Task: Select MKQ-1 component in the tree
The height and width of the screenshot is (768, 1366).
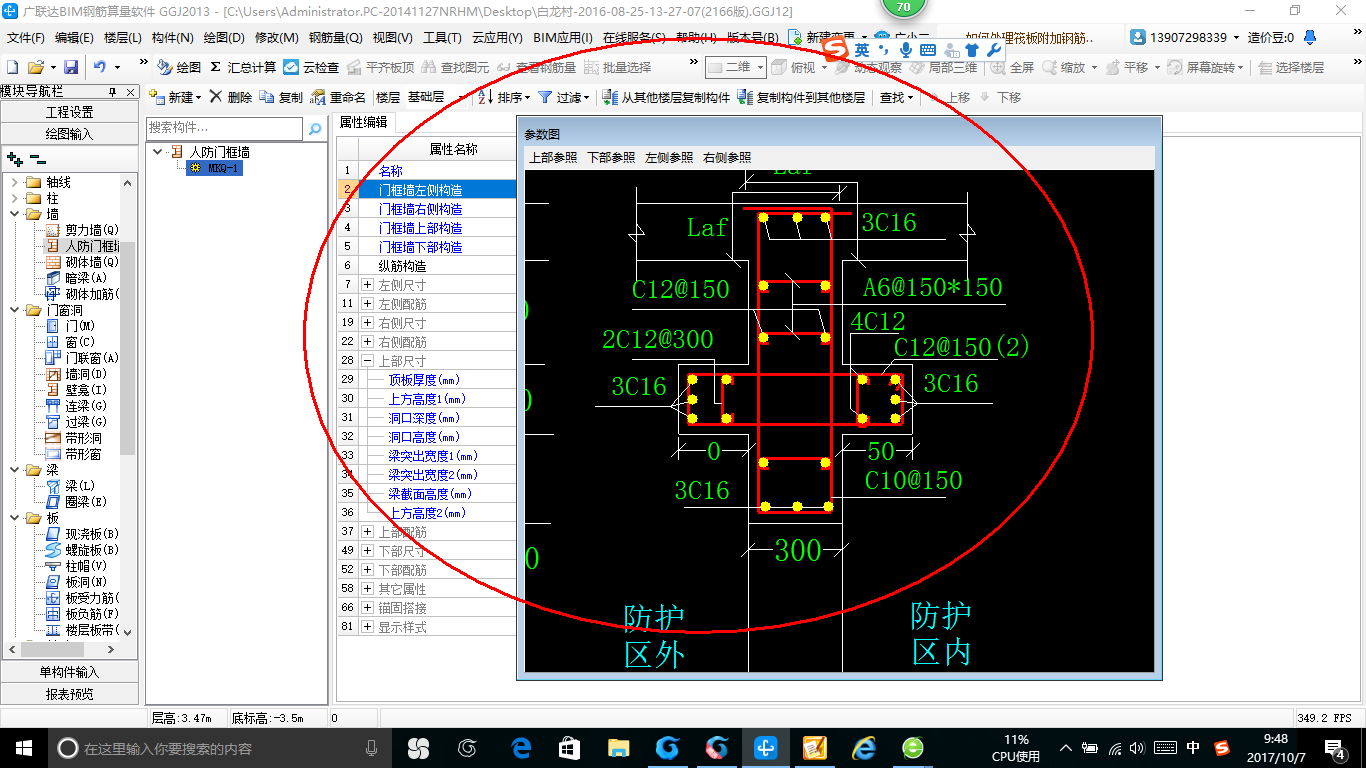Action: (215, 168)
